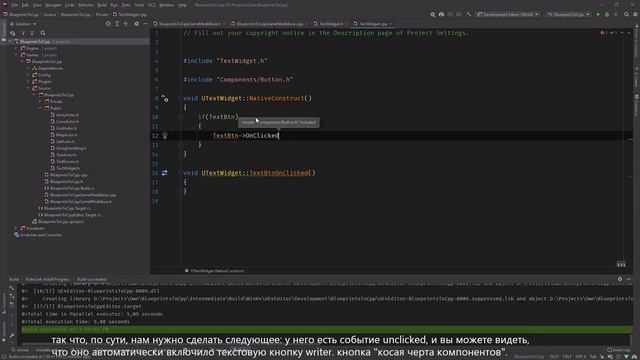
Task: Click the override gutter icon on line 8
Action: click(165, 98)
